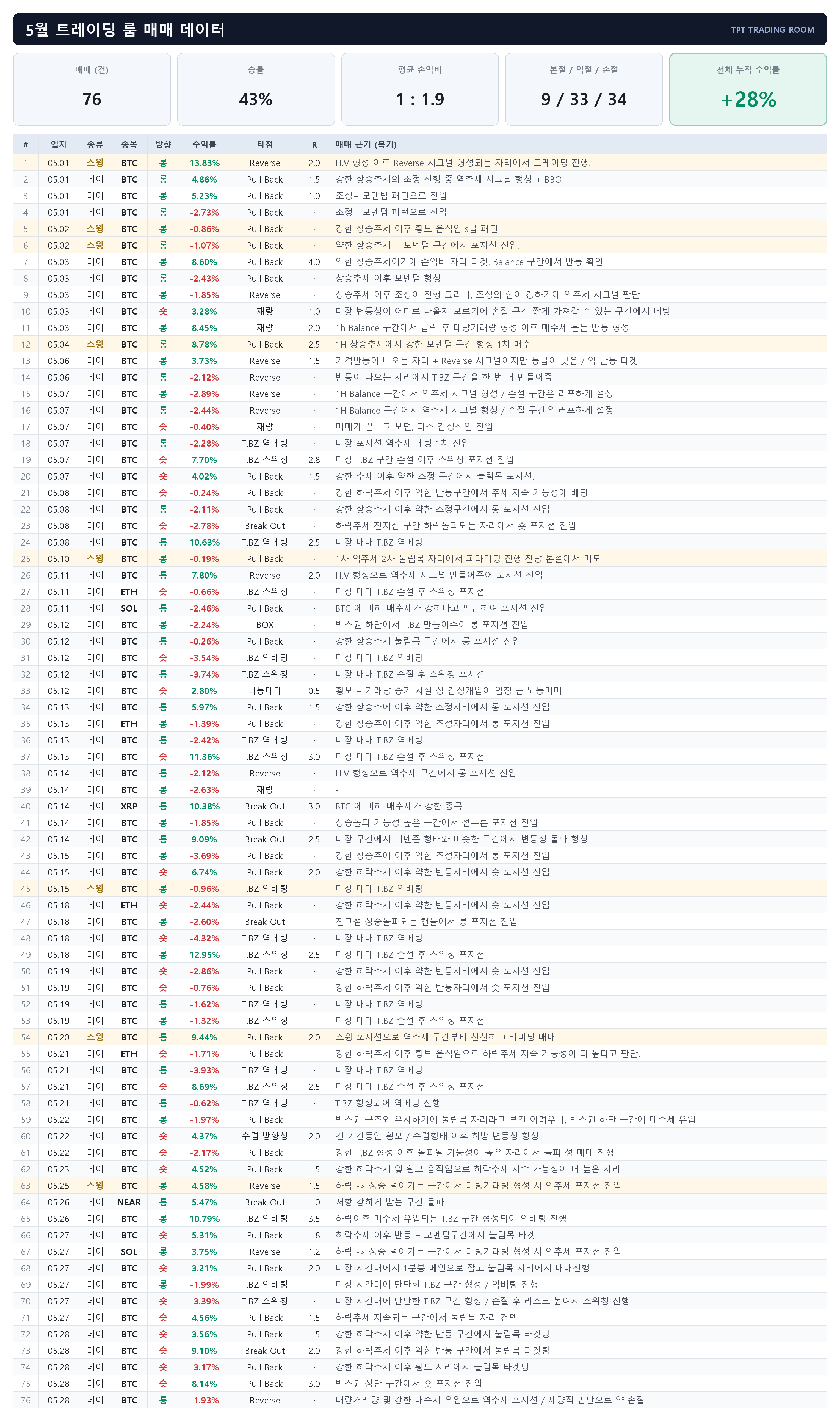Click the 10.38% return cell
This screenshot has height=1421, width=840.
204,806
